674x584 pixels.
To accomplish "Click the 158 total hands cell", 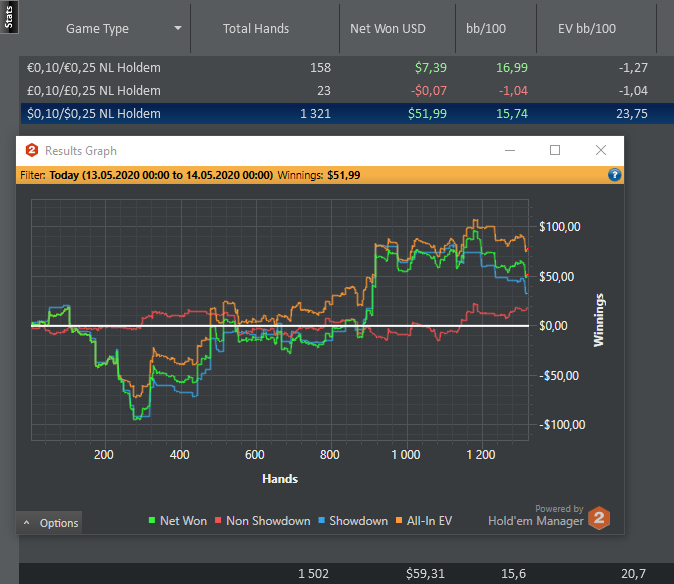I will [320, 68].
